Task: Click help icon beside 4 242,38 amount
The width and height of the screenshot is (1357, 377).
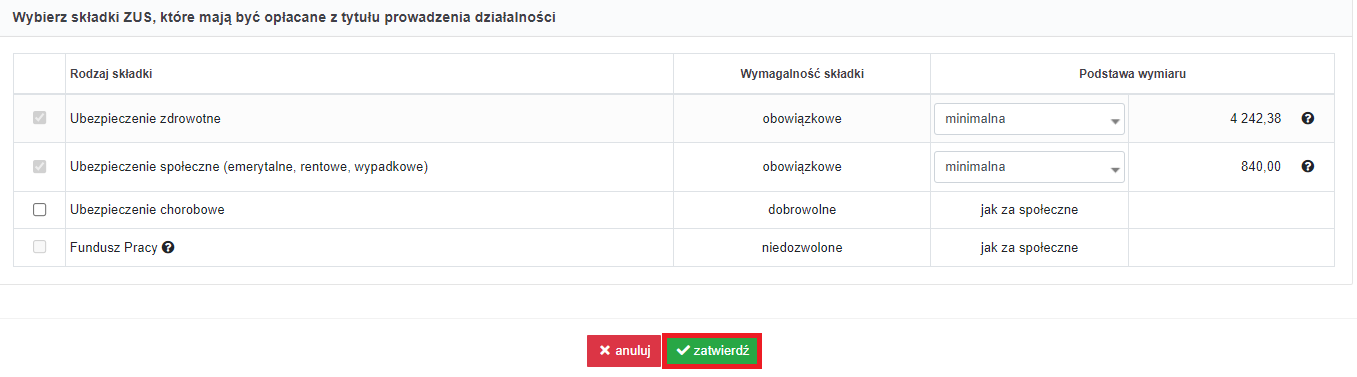Action: pyautogui.click(x=1307, y=119)
